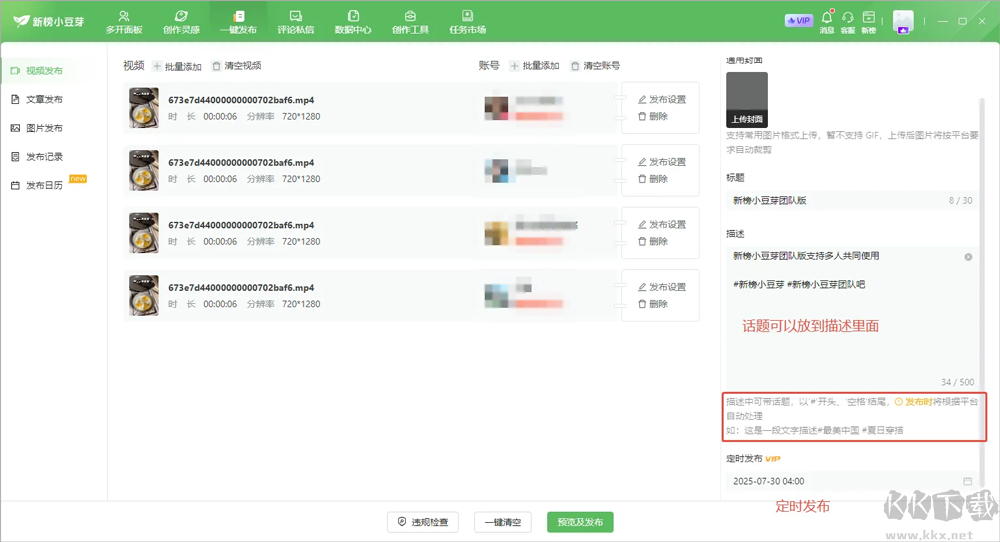1000x542 pixels.
Task: Open 发布设置 for the first video
Action: pyautogui.click(x=661, y=99)
